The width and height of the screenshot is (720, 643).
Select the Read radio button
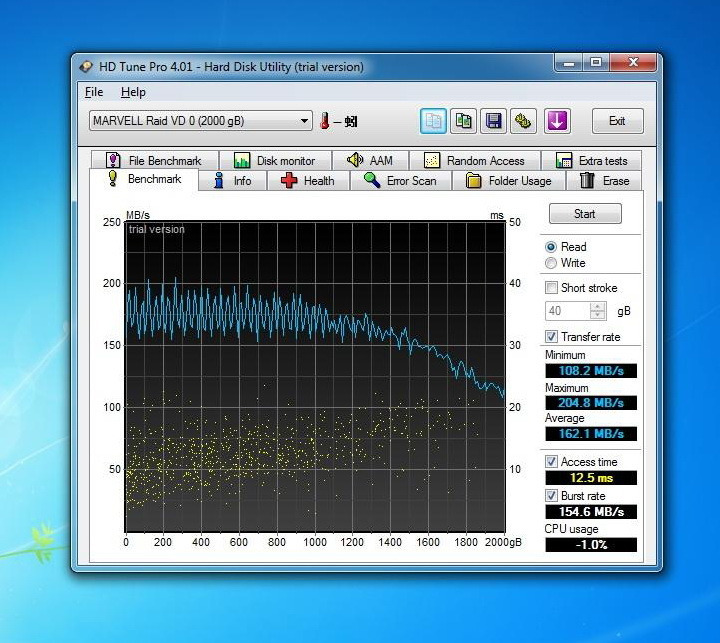551,247
